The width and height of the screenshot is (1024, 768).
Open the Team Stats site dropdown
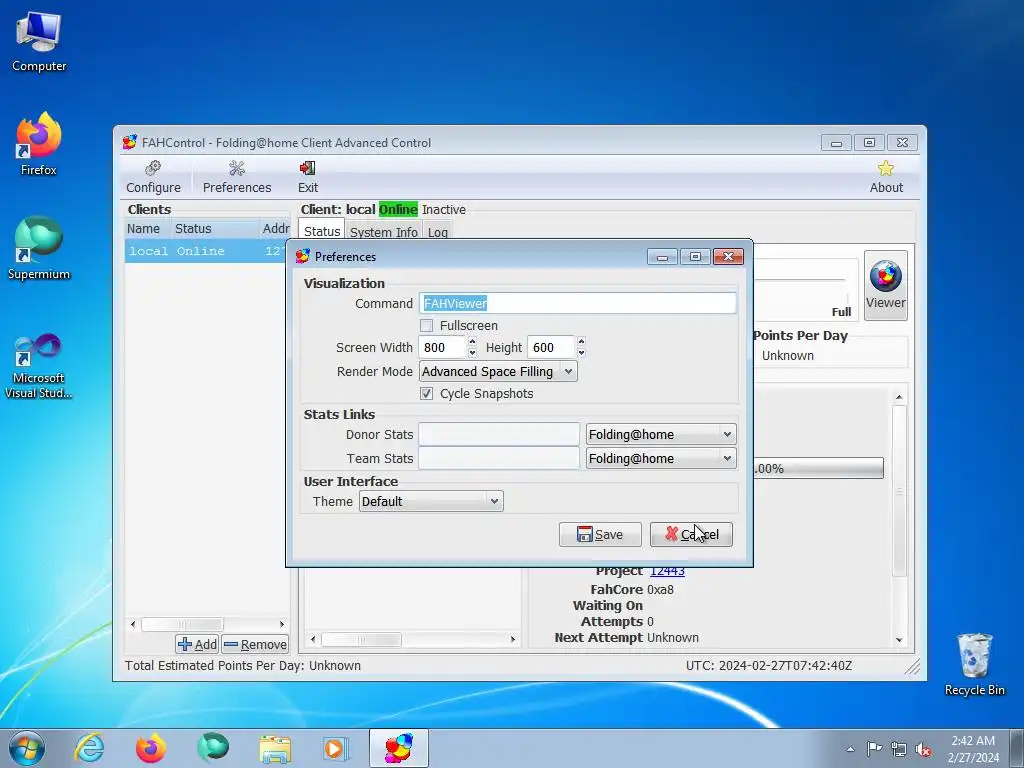click(x=661, y=458)
